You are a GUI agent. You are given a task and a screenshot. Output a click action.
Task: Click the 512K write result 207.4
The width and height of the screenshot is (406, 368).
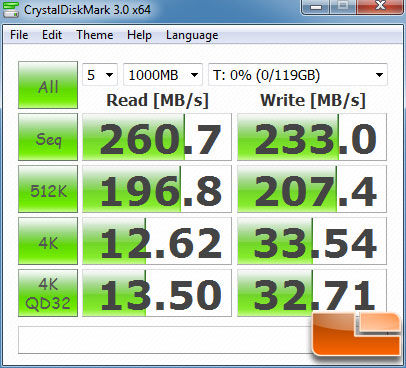312,189
